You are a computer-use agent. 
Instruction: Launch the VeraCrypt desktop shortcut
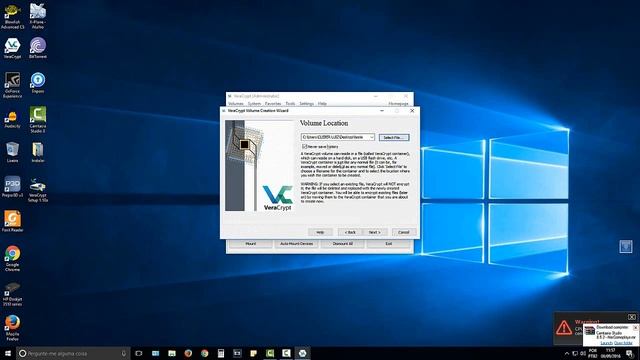coord(12,48)
